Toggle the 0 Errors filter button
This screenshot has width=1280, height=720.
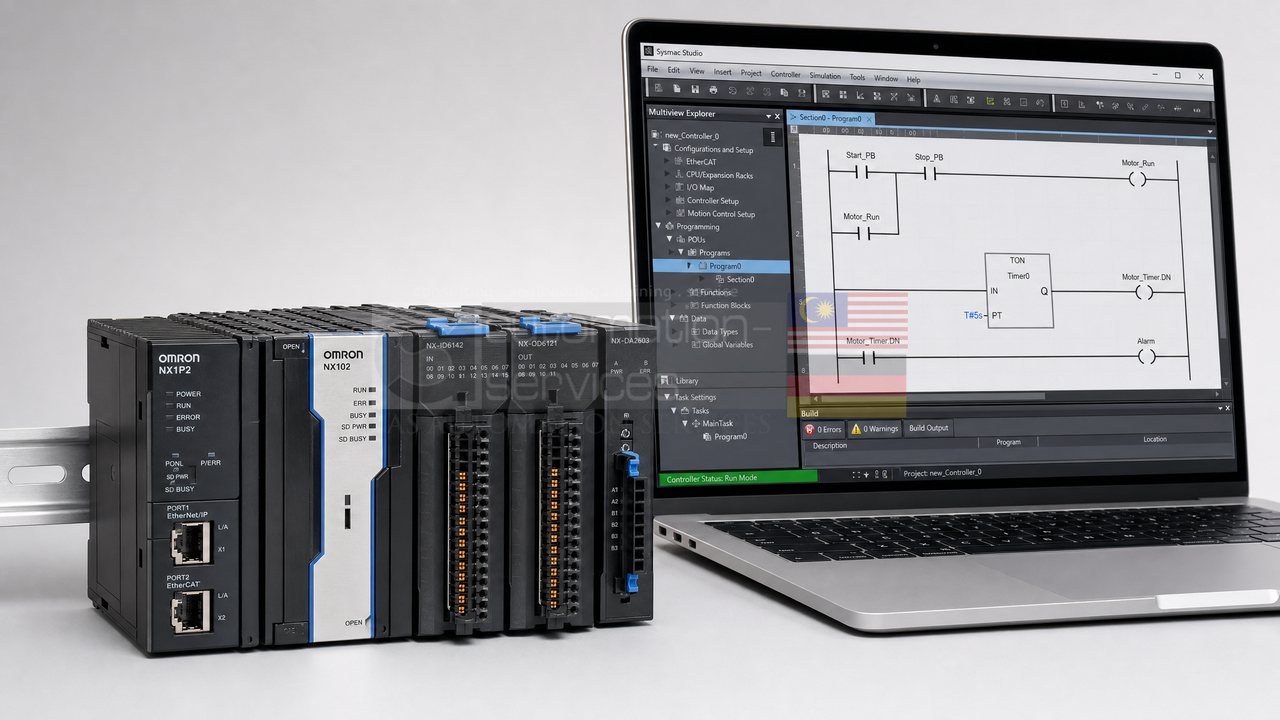point(824,429)
